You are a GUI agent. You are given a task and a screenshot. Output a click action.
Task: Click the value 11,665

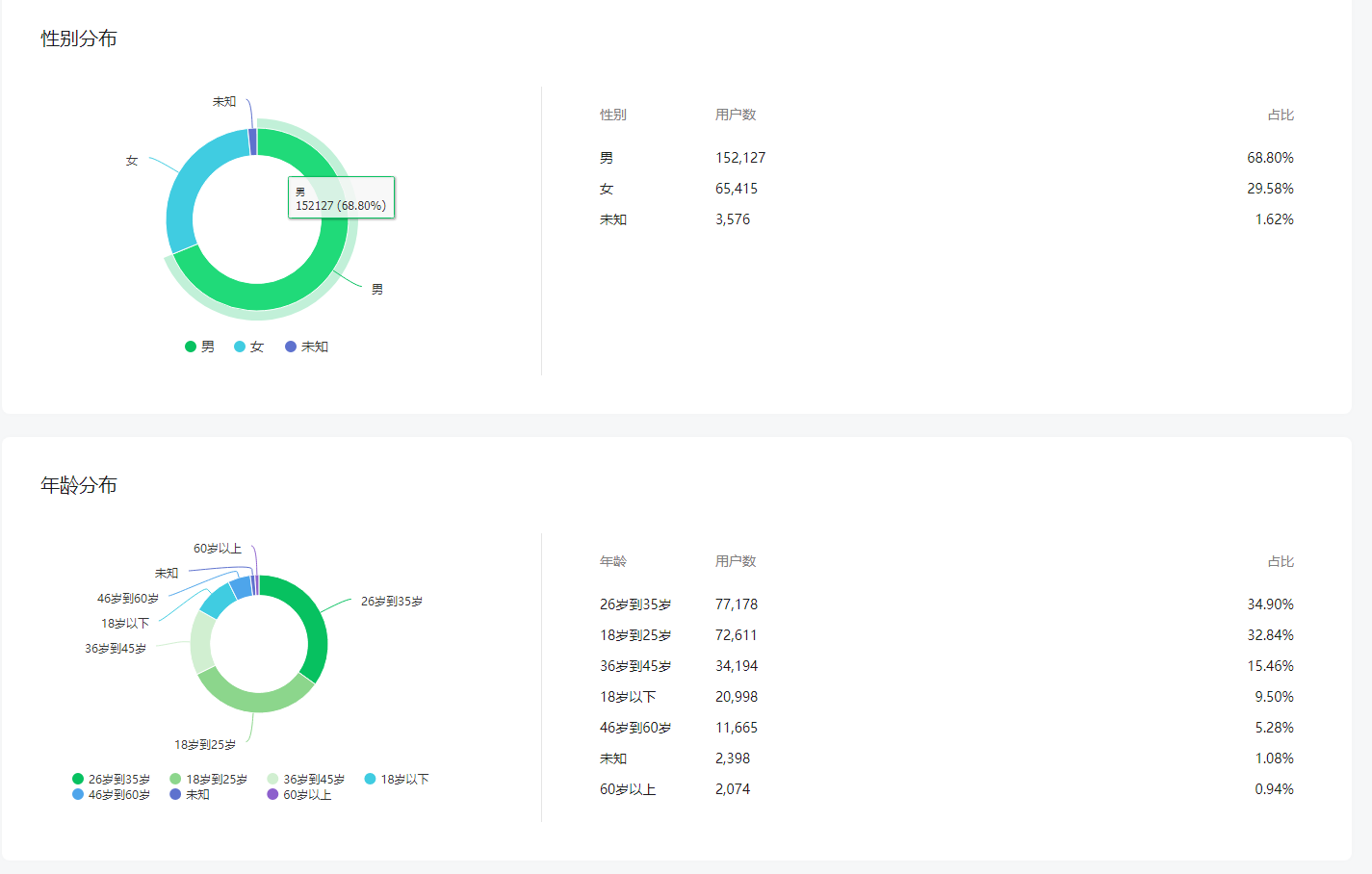click(737, 728)
